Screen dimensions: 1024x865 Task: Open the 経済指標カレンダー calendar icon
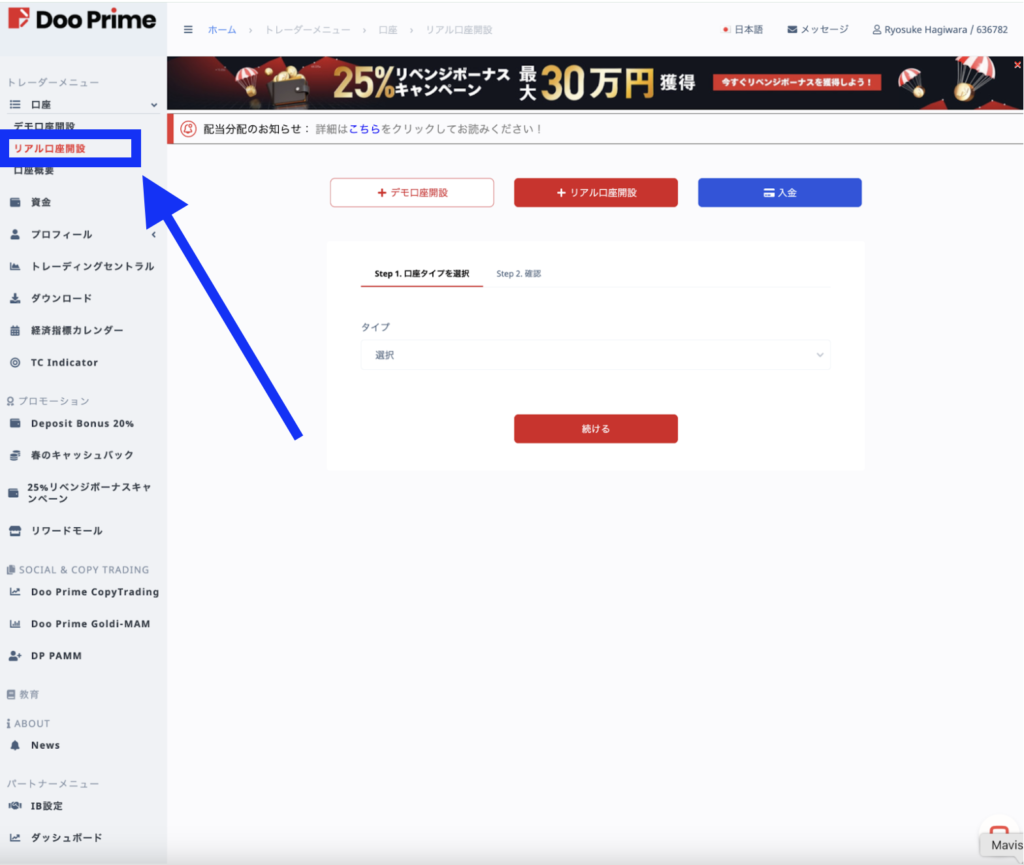pos(15,330)
